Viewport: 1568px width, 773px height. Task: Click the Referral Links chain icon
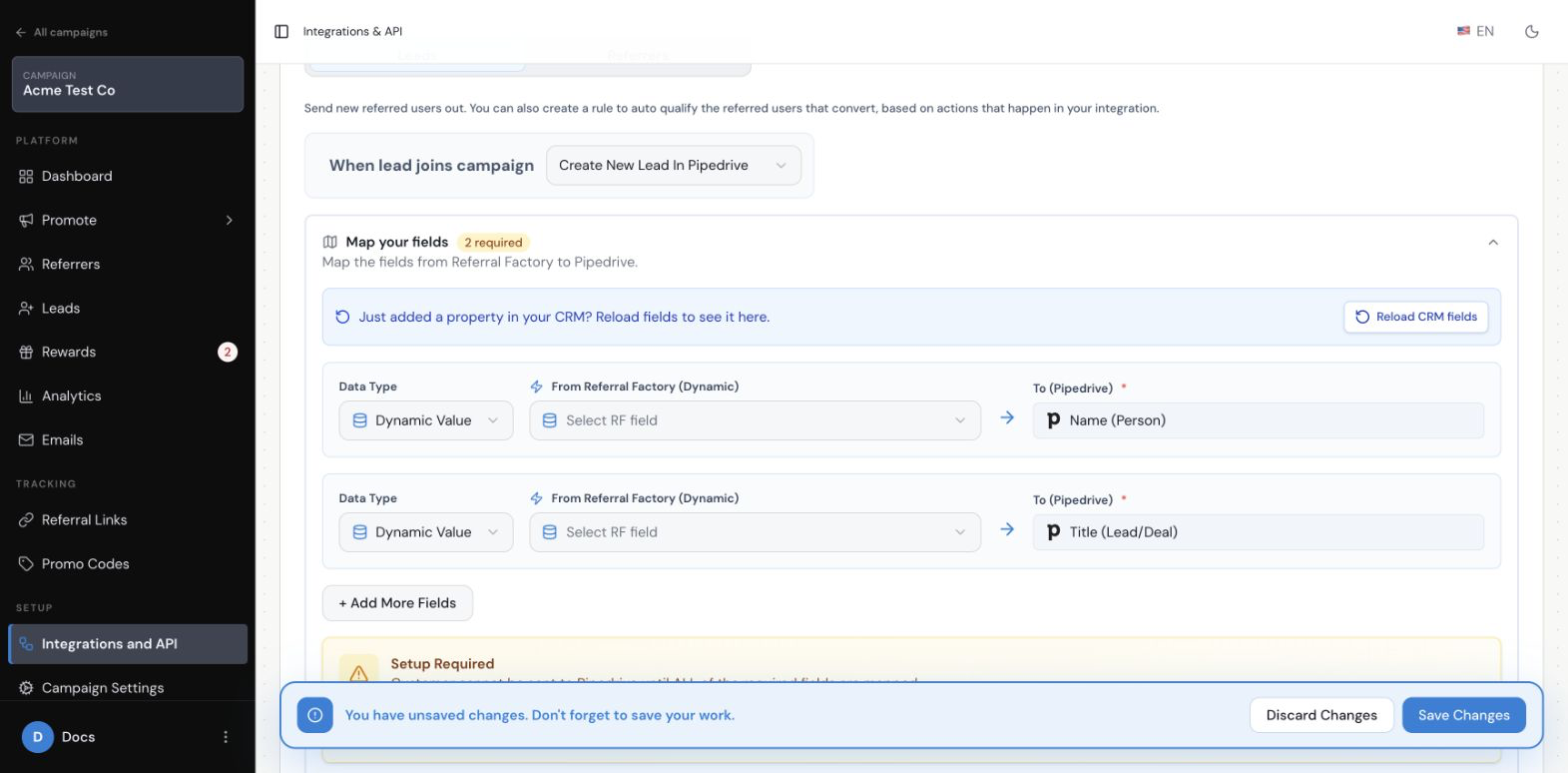(x=26, y=520)
